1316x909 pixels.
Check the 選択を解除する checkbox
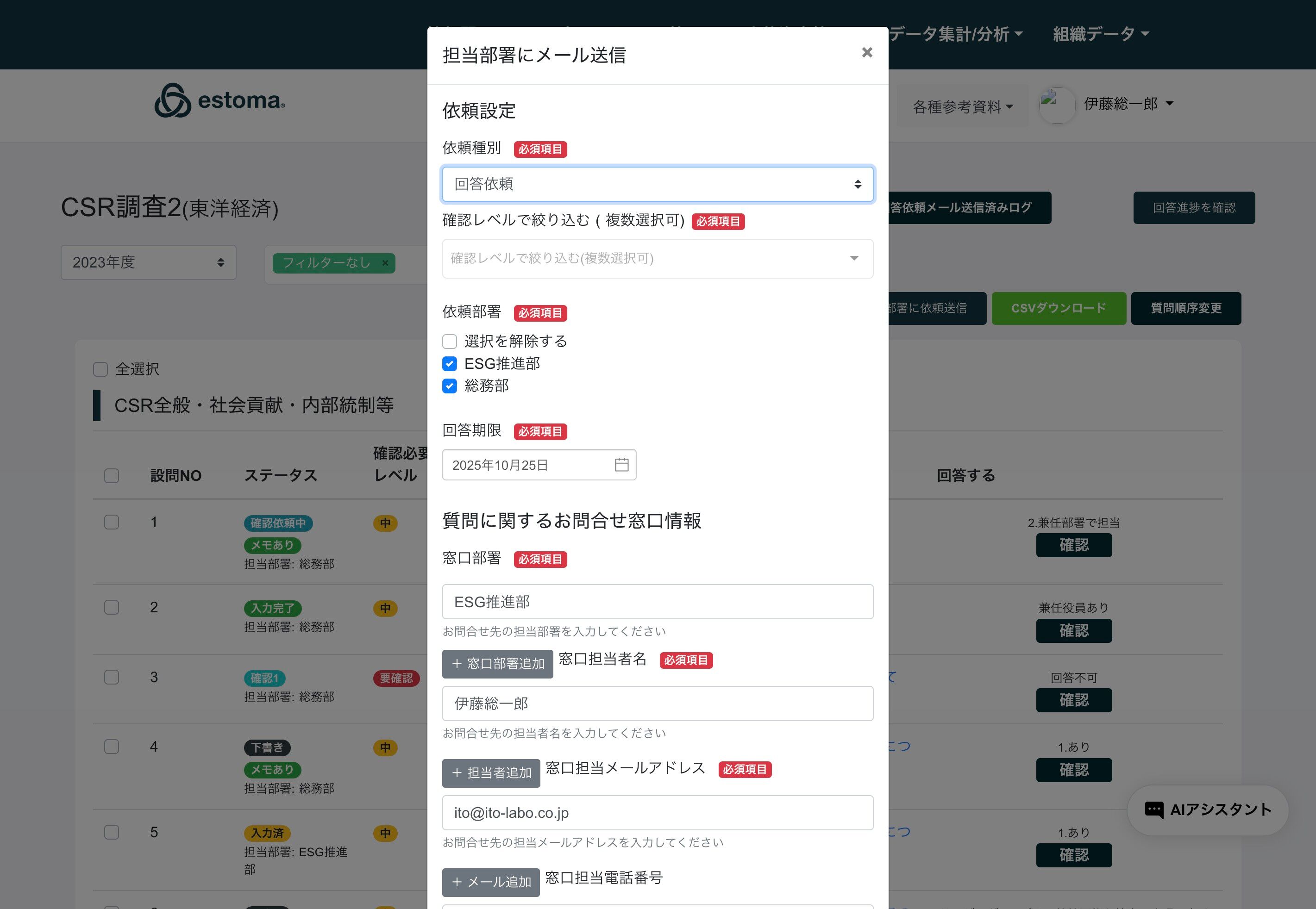[450, 342]
